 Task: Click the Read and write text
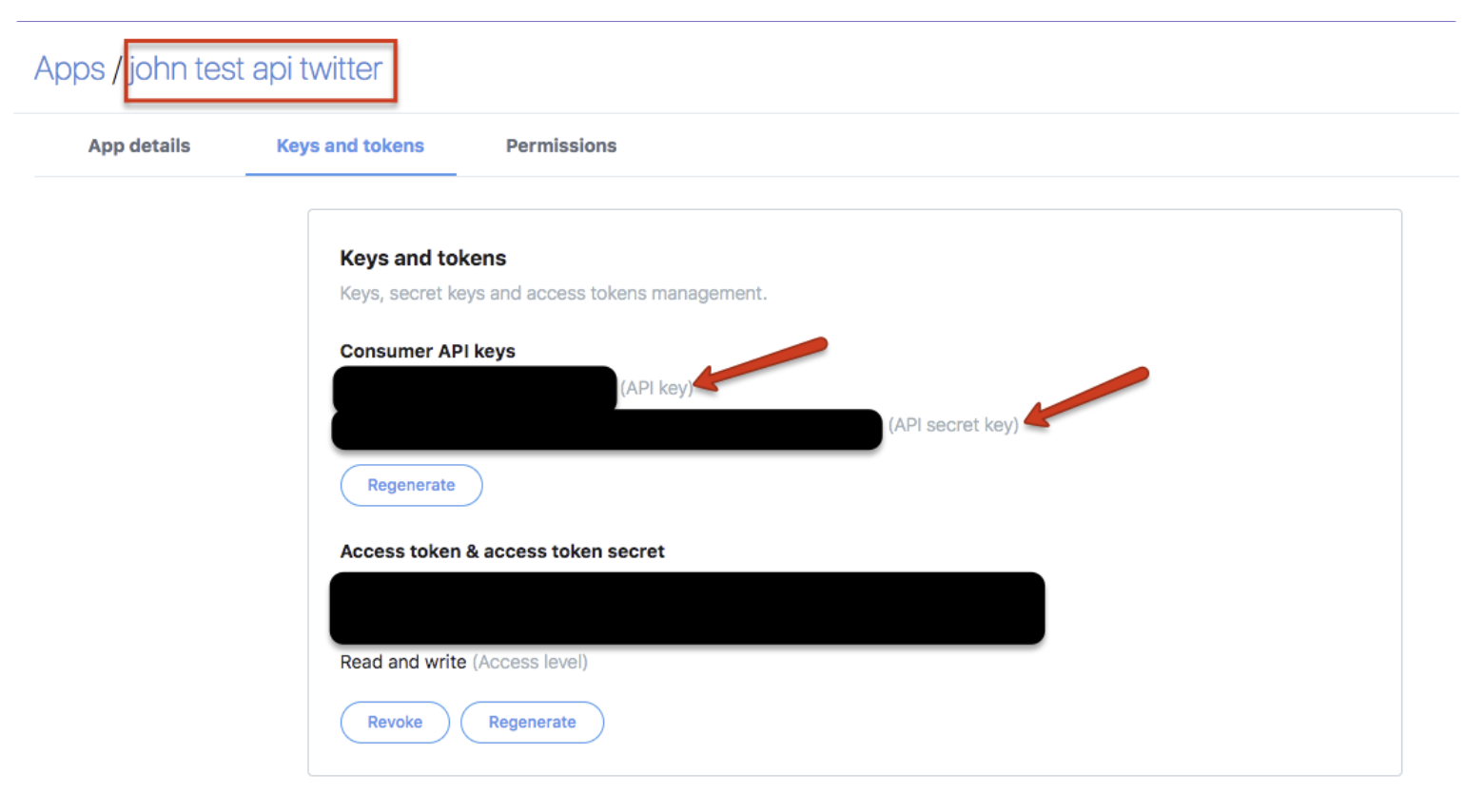pyautogui.click(x=403, y=663)
